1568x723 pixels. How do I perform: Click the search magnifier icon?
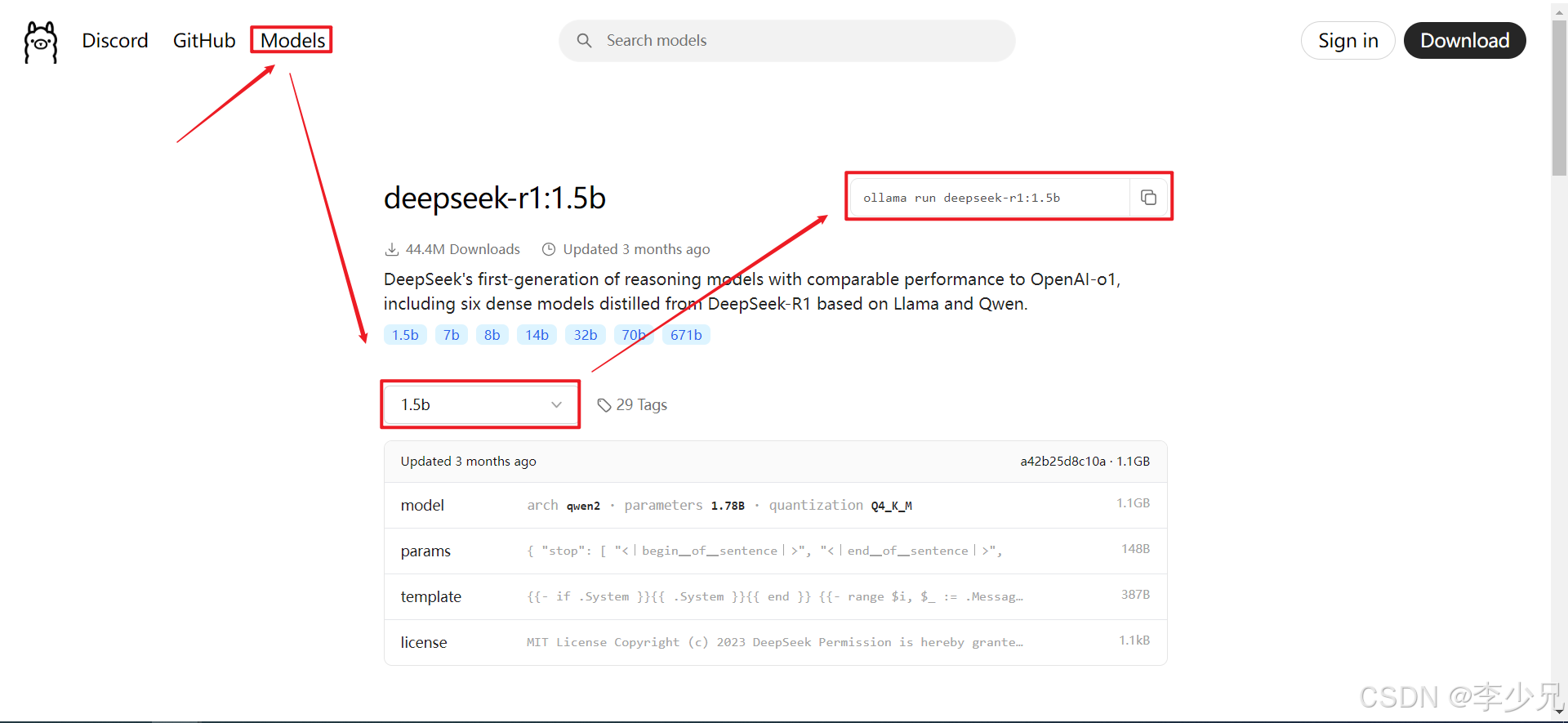pos(584,41)
